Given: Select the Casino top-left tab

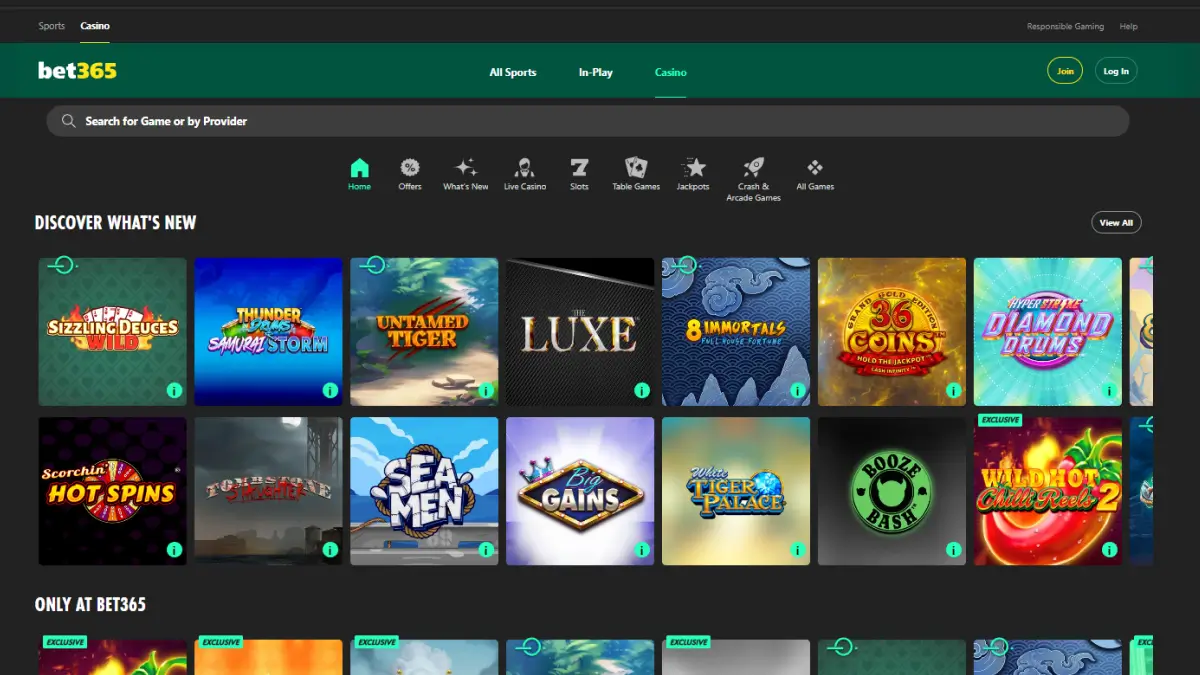Looking at the screenshot, I should coord(95,26).
